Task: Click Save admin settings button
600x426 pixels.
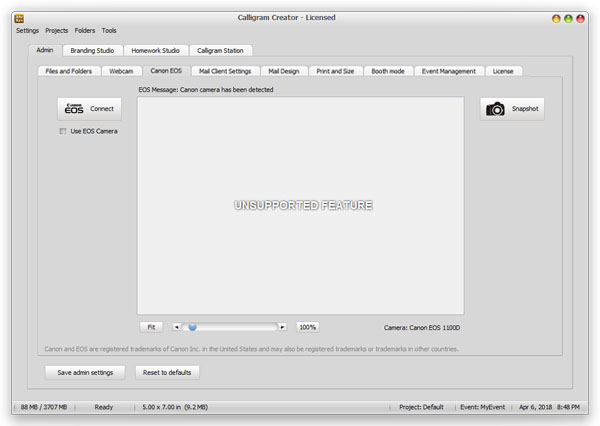Action: pyautogui.click(x=85, y=372)
